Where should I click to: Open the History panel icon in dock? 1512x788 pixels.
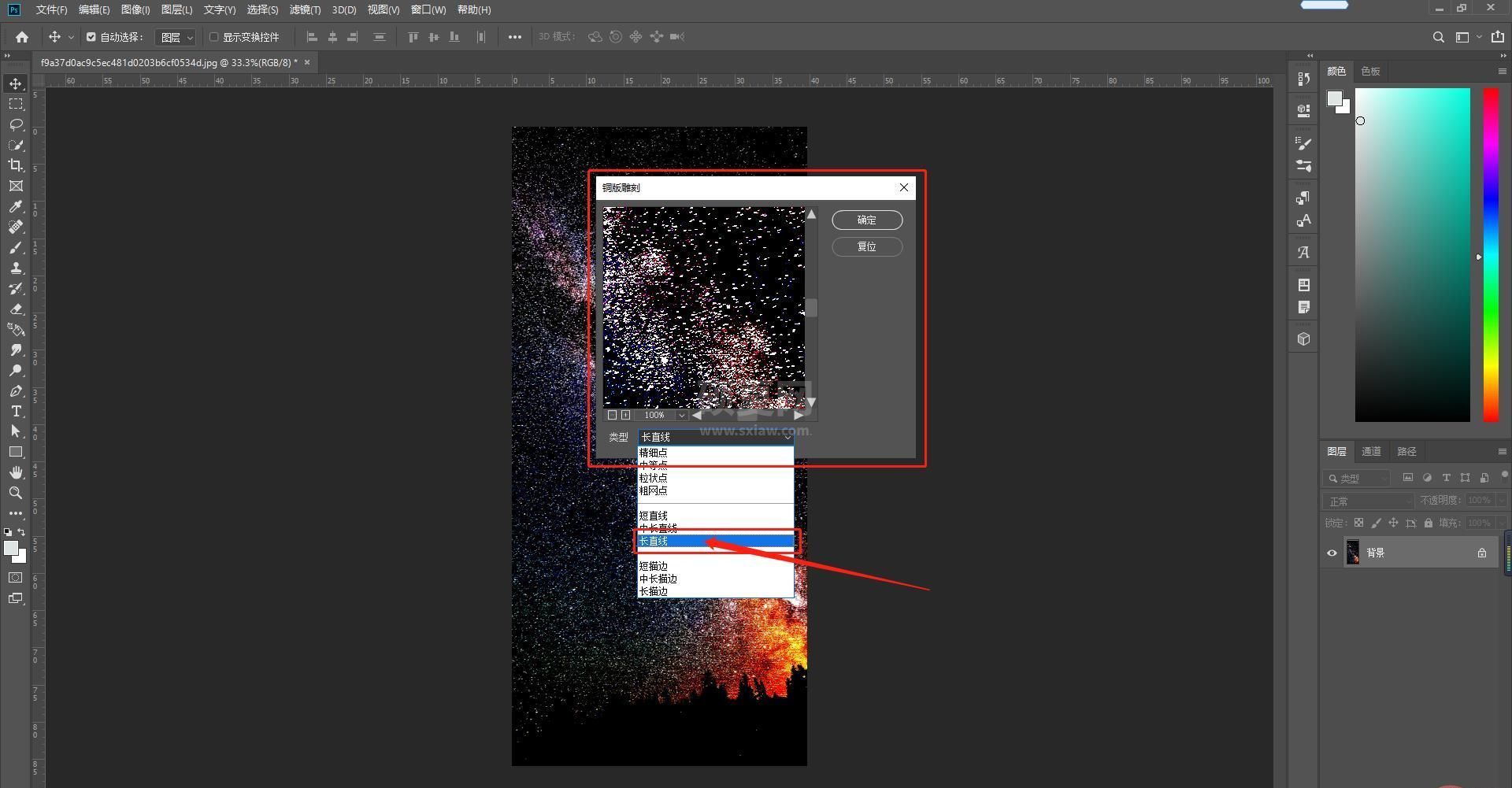click(1304, 79)
